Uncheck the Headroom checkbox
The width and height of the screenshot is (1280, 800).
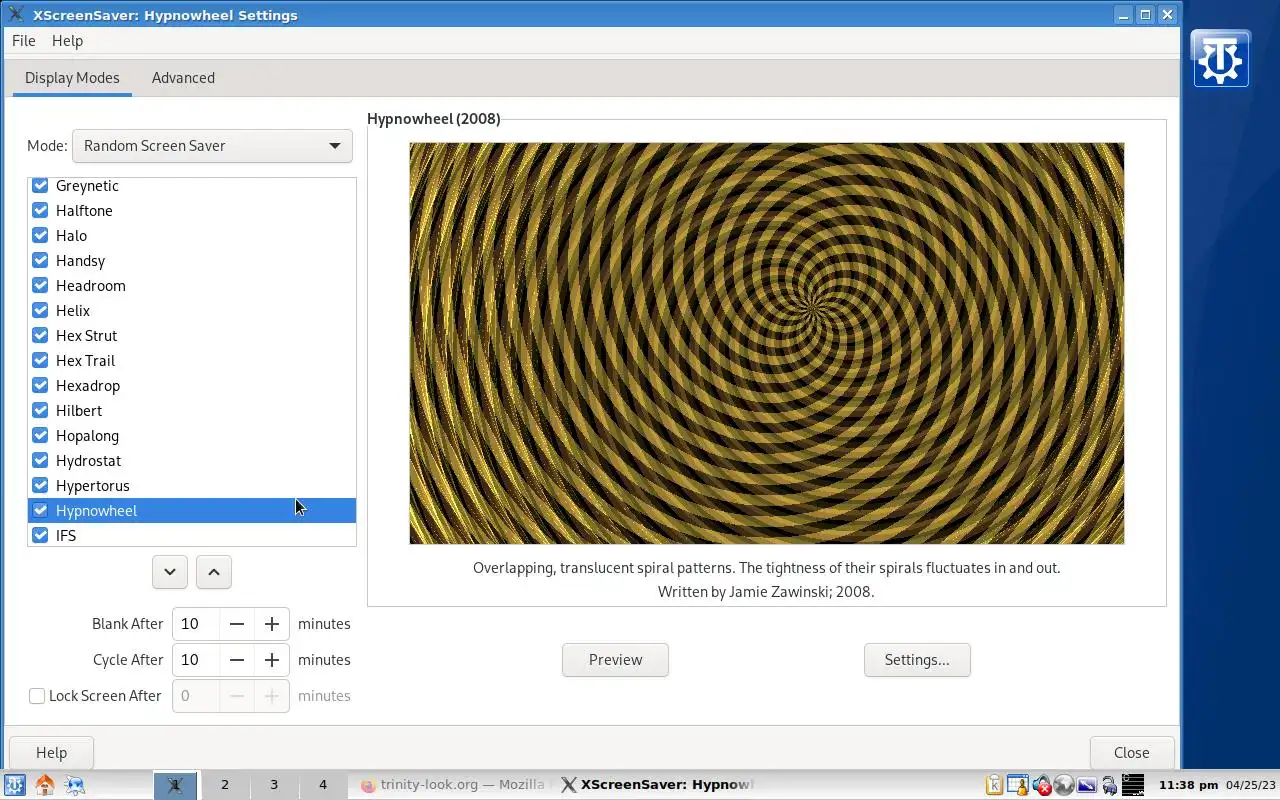(40, 286)
